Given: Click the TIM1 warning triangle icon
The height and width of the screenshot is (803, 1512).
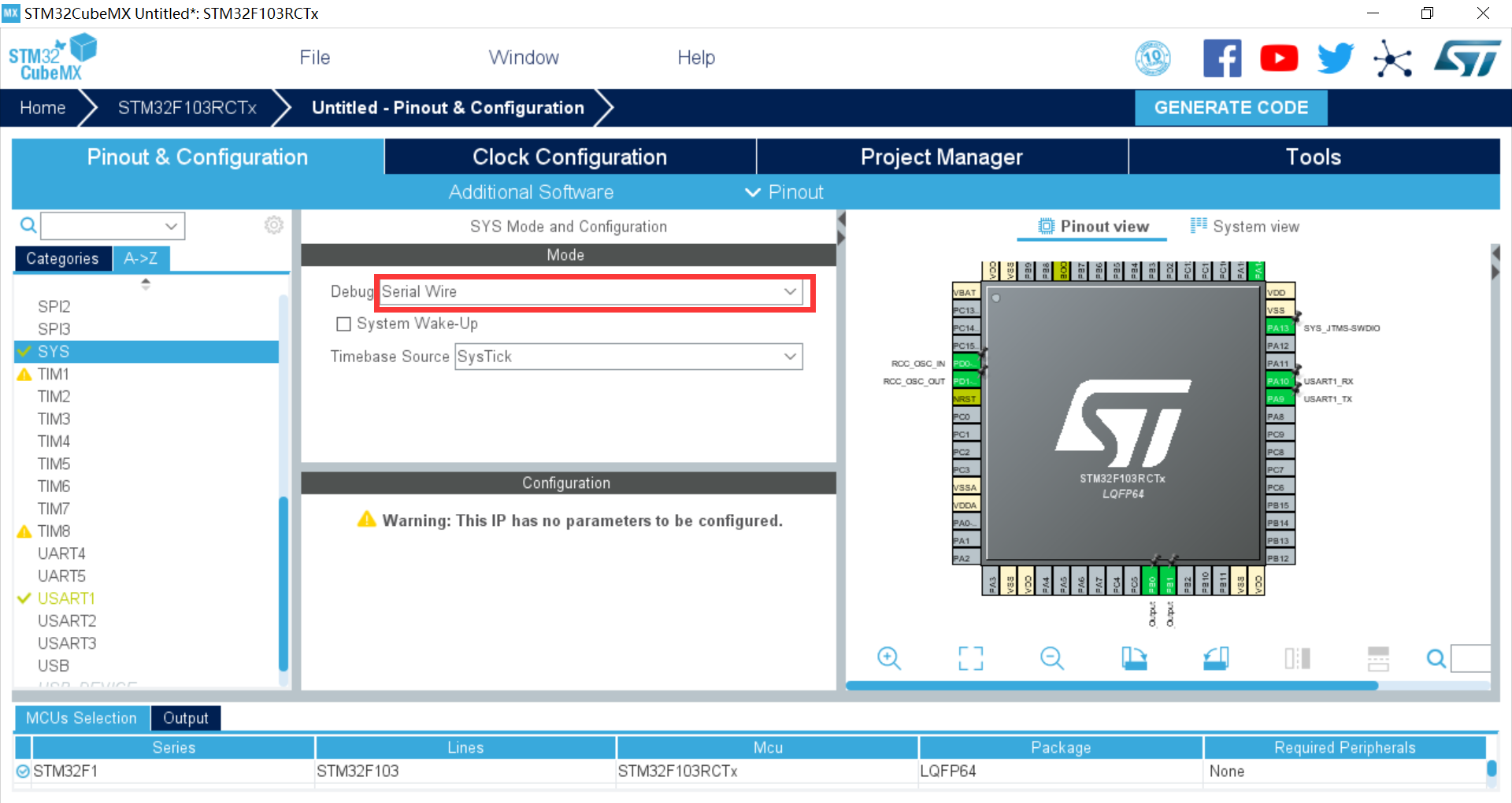Looking at the screenshot, I should tap(24, 374).
